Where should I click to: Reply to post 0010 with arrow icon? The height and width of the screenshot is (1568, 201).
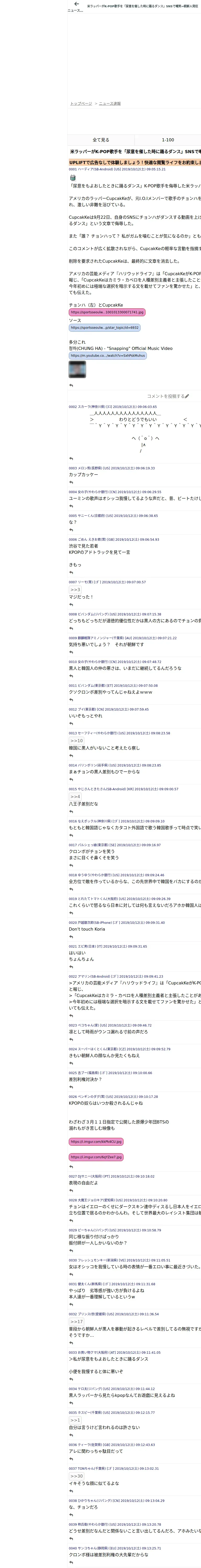71,676
